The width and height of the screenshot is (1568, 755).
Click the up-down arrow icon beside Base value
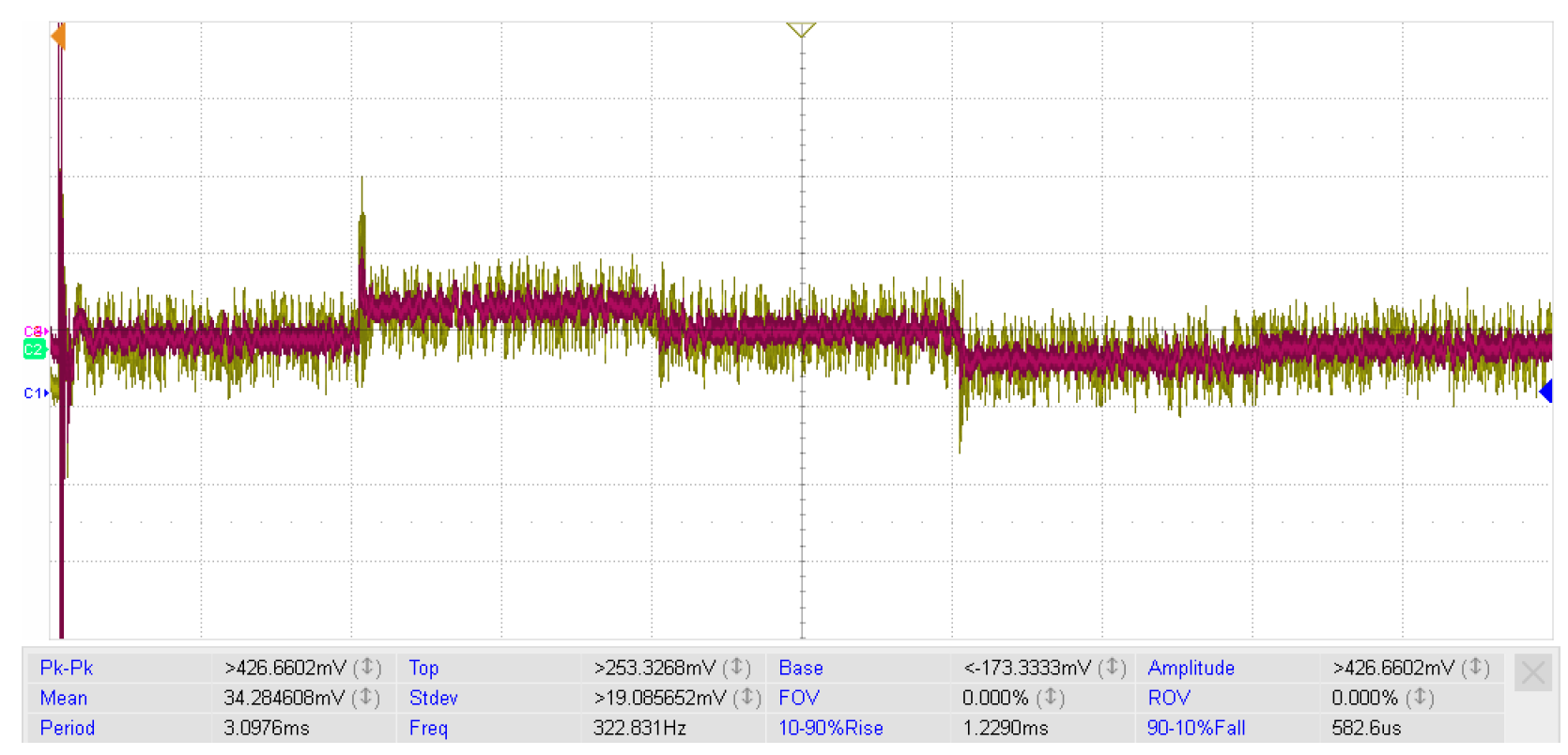pos(1112,668)
